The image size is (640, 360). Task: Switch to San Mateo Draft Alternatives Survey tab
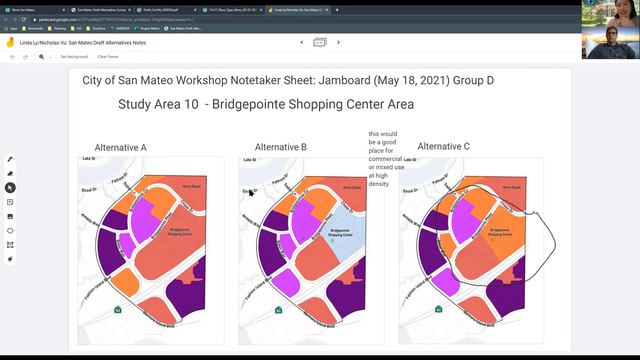coord(101,10)
